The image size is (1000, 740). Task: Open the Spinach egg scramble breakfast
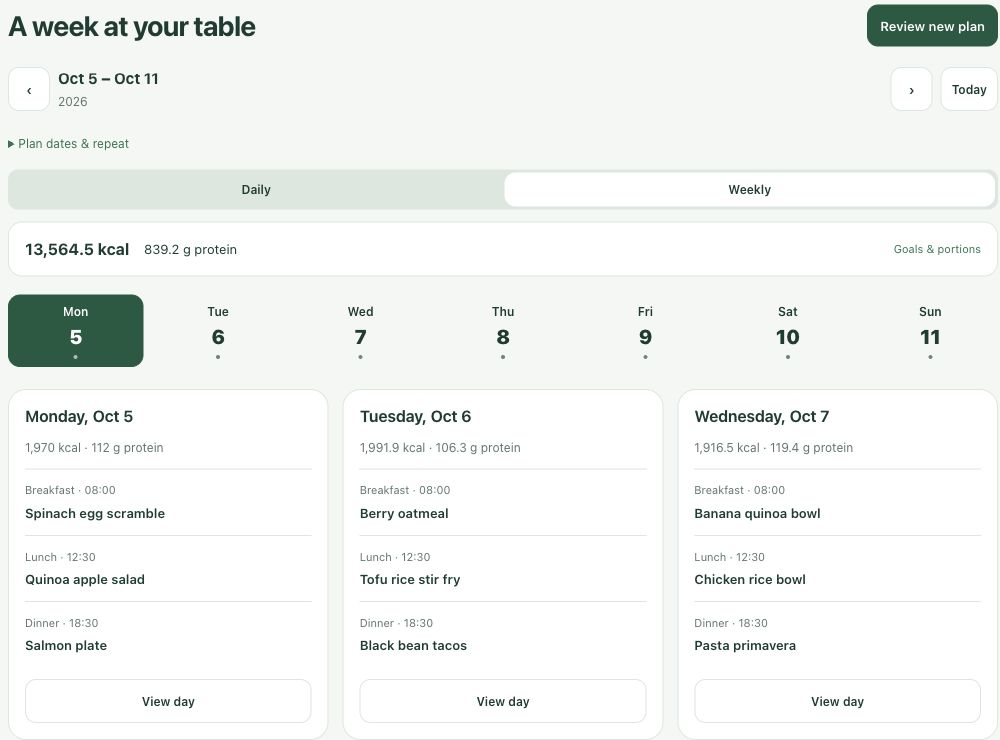coord(95,514)
